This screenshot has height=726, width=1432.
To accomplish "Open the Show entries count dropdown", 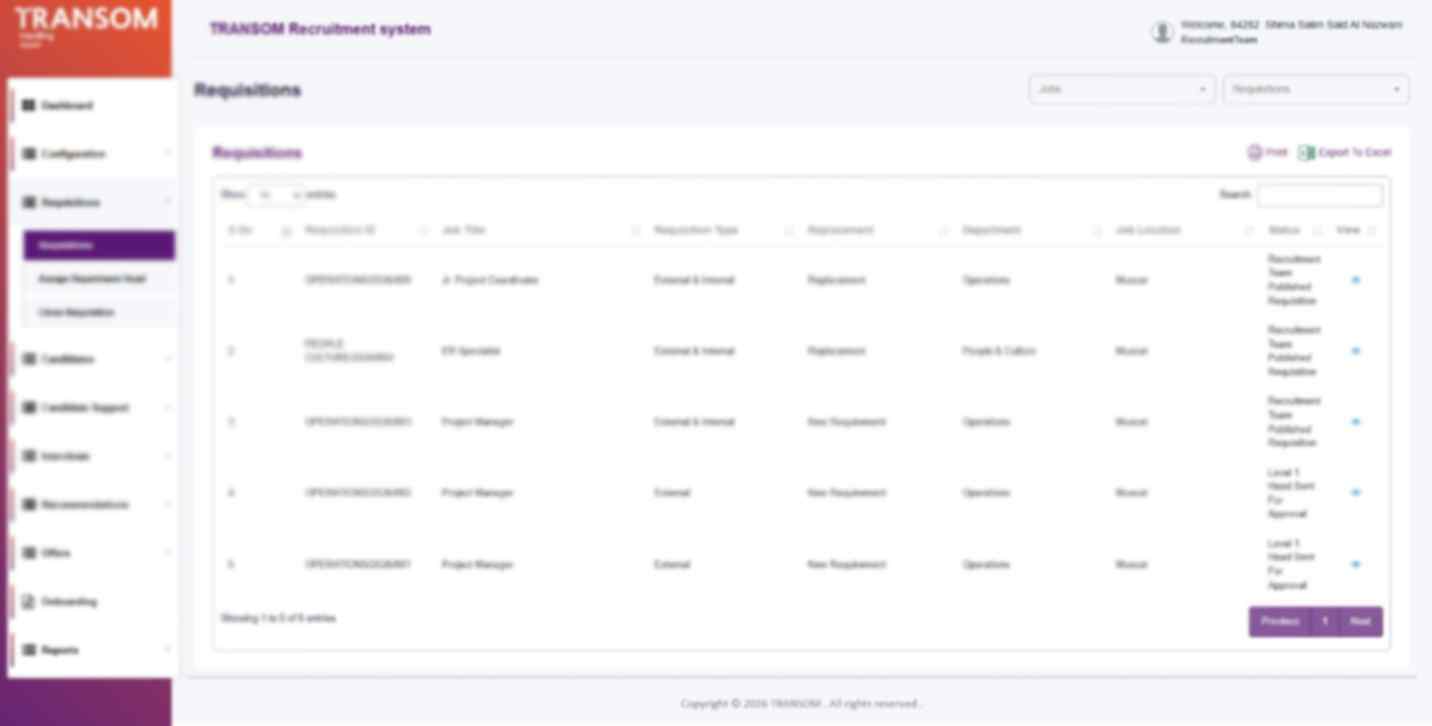I will click(x=276, y=195).
